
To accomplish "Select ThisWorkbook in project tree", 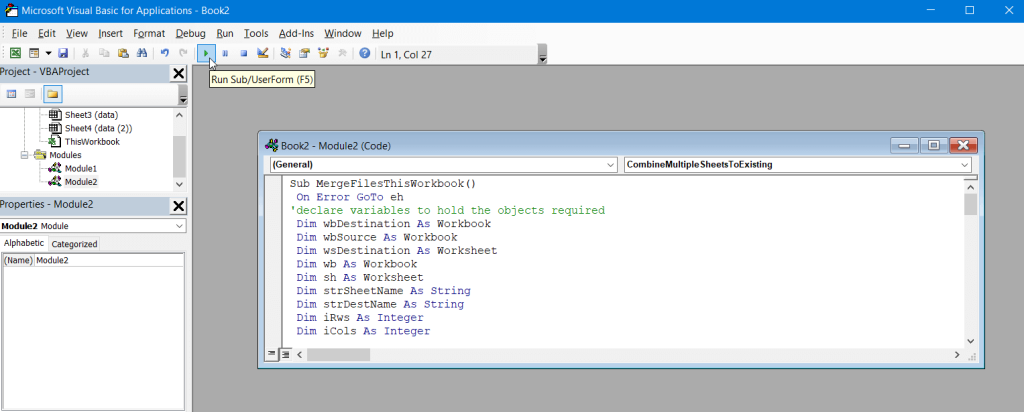I will tap(92, 142).
